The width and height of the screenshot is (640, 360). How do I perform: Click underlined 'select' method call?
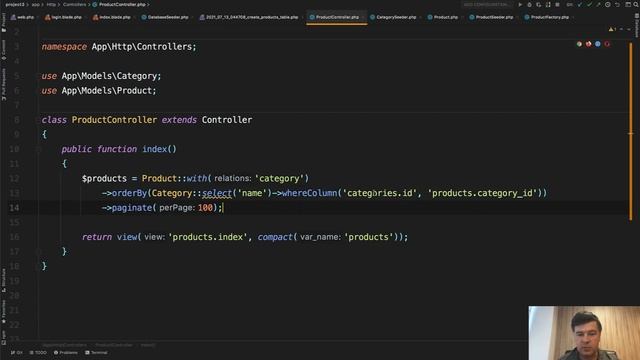(x=217, y=193)
